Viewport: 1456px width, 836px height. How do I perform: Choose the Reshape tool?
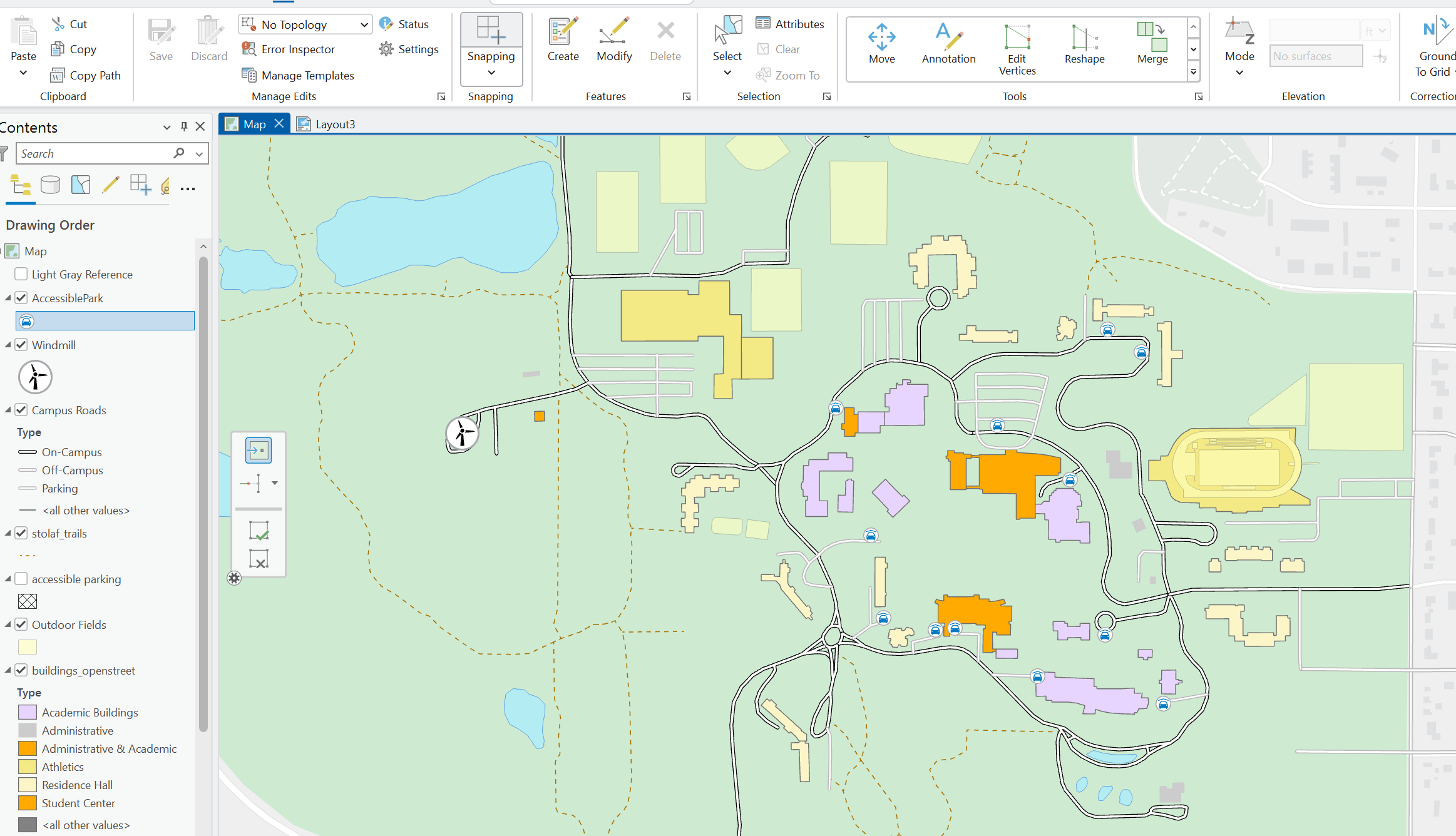(1084, 44)
